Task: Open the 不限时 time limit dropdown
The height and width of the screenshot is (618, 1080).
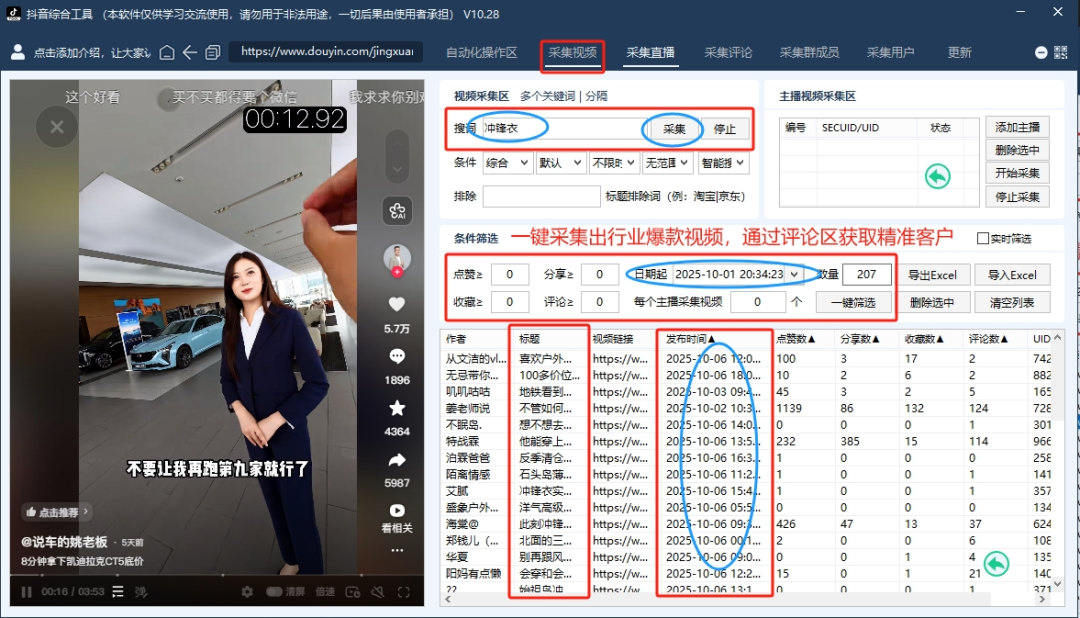Action: [613, 163]
